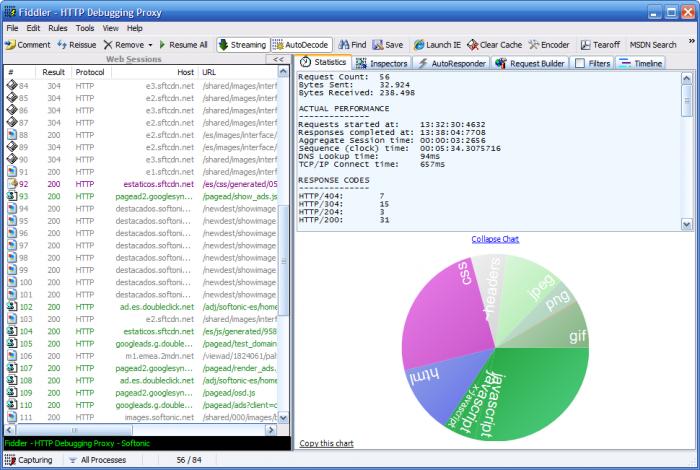Click the QuickExec command box
The width and height of the screenshot is (700, 470).
[x=147, y=443]
